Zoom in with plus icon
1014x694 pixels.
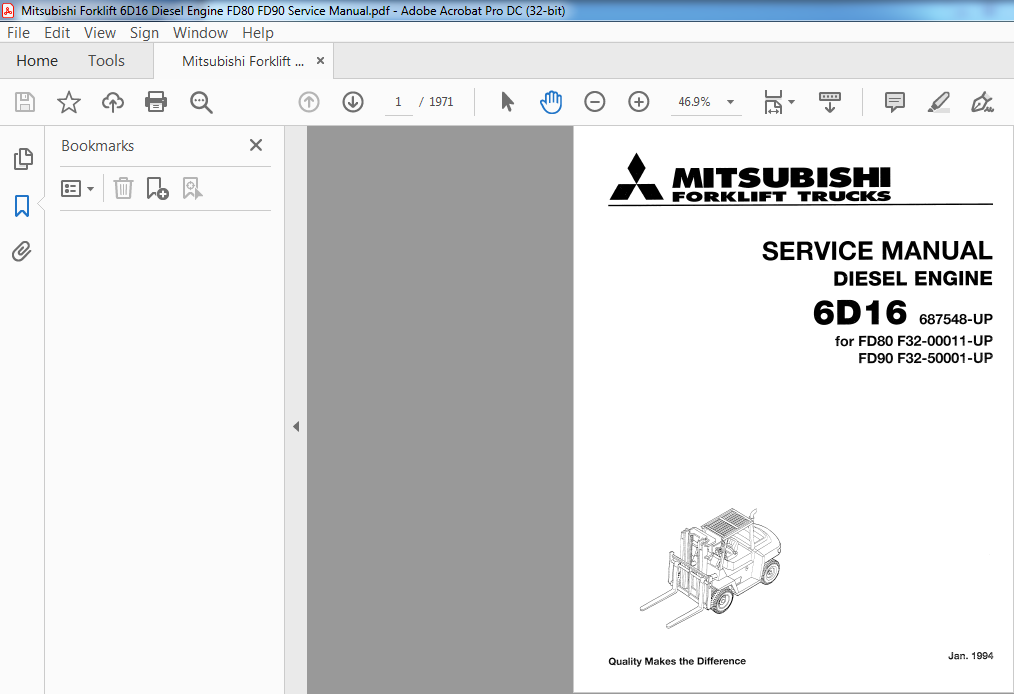[x=638, y=102]
